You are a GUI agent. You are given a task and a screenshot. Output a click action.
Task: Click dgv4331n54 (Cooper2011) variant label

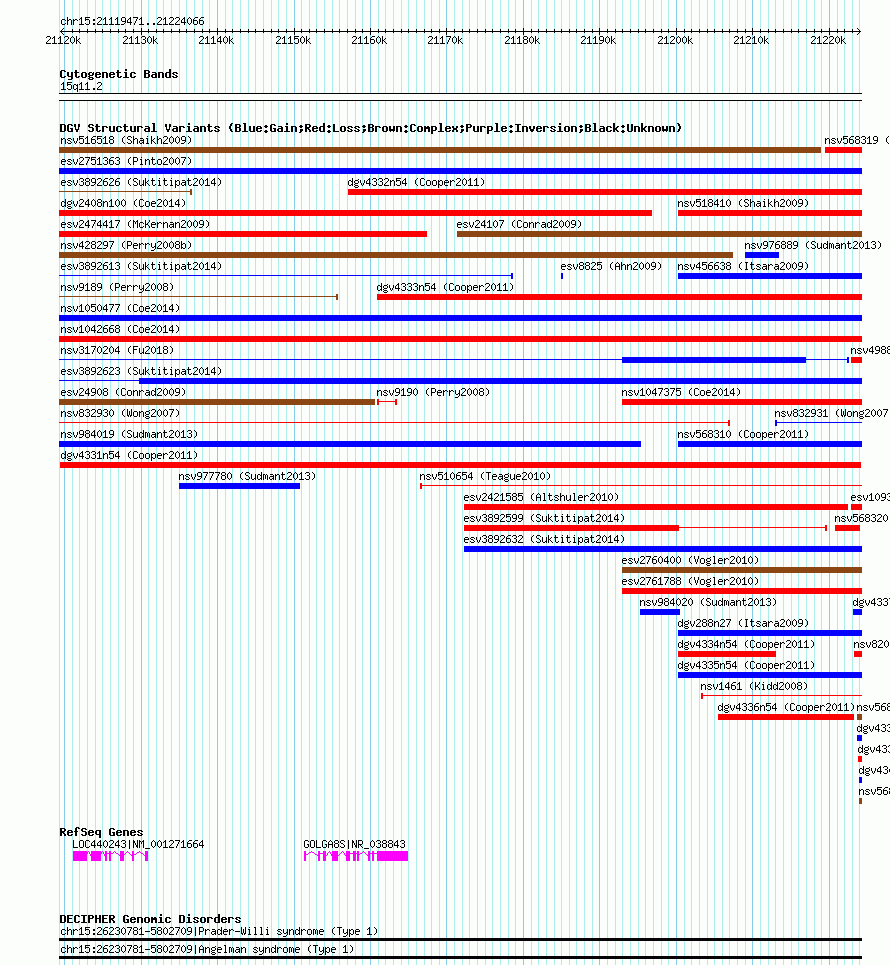(129, 455)
